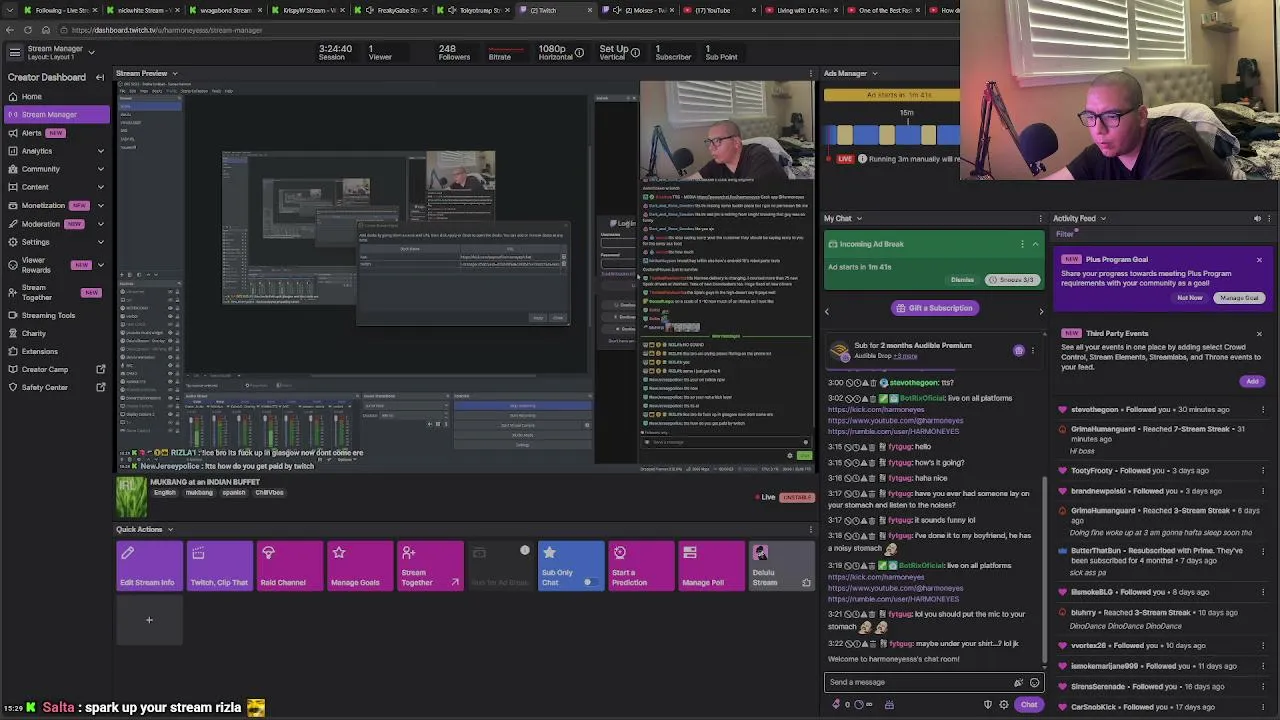Close the Plus Program Goal card

point(1259,260)
